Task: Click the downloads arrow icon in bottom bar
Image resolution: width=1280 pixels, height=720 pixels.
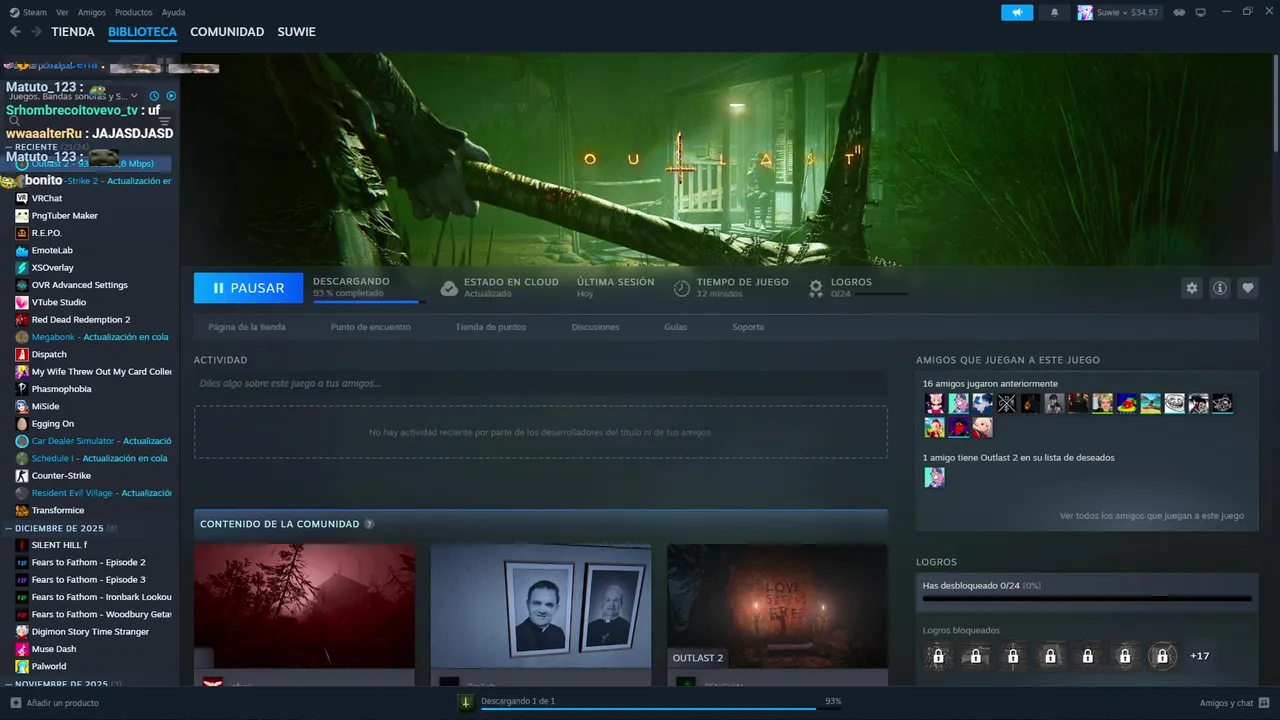Action: point(465,702)
